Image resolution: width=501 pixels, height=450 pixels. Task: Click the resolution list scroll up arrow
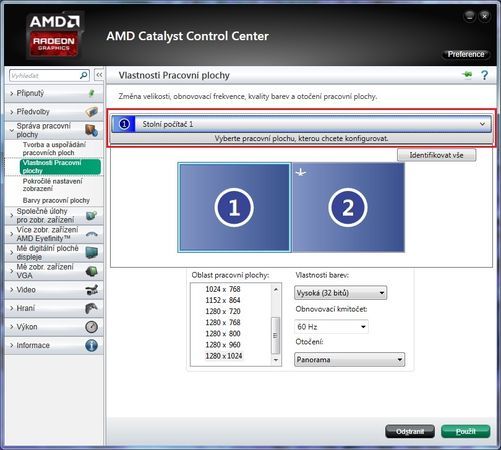click(x=276, y=289)
